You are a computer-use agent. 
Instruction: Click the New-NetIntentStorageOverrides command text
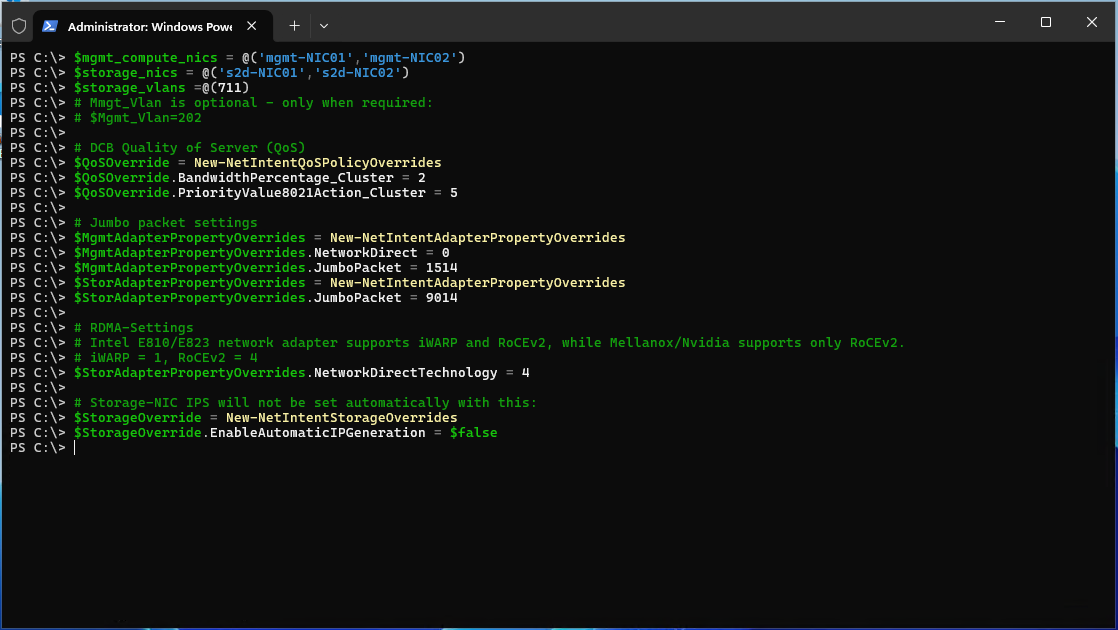[341, 418]
